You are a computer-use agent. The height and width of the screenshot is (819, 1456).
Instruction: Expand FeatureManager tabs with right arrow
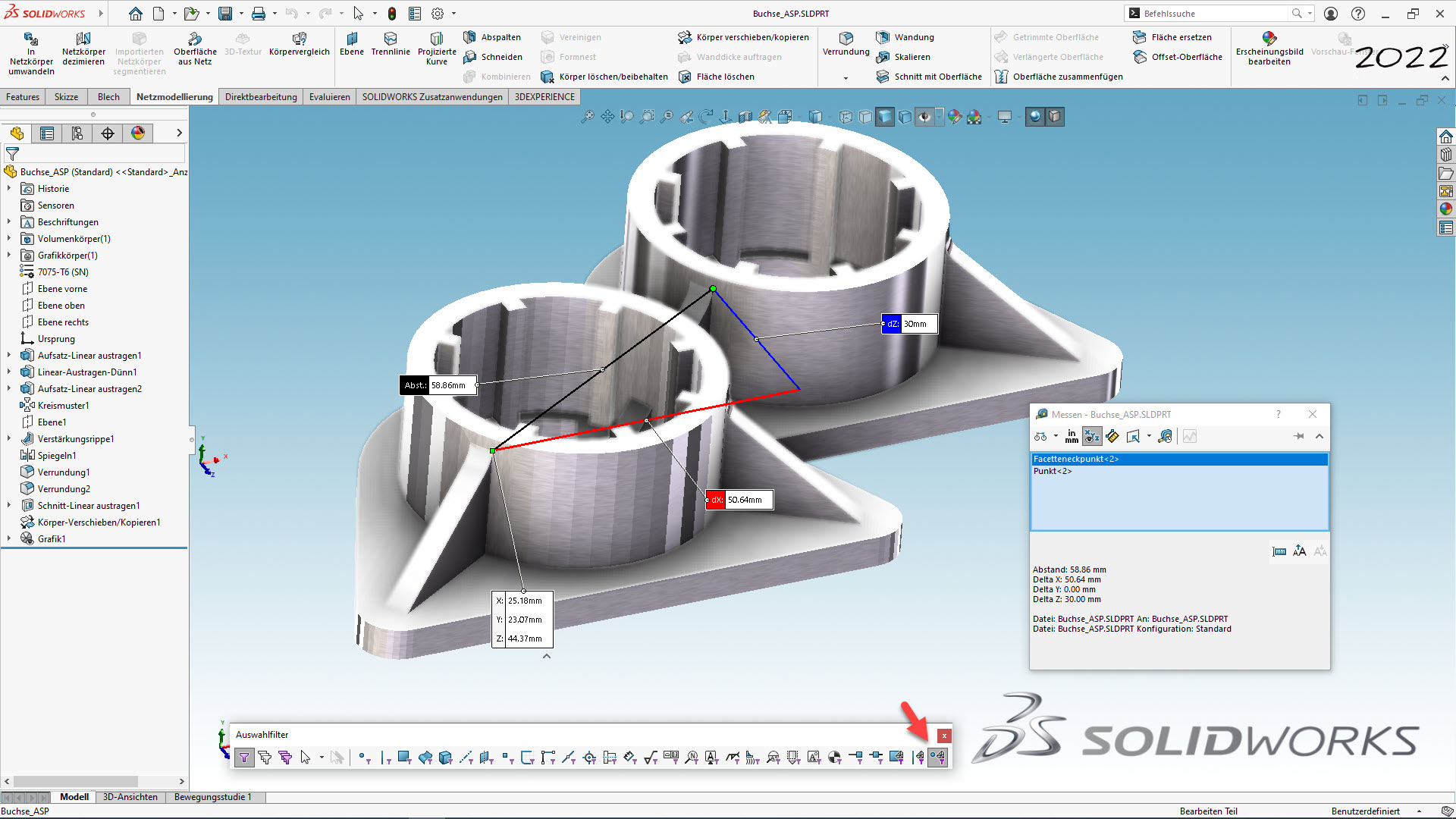(x=179, y=133)
